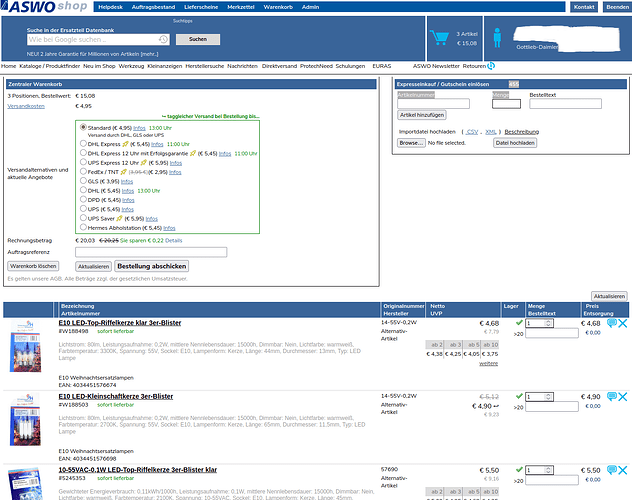
Task: Open comment bubble for E10 LED-Kleinschaftkerze item
Action: [x=612, y=396]
